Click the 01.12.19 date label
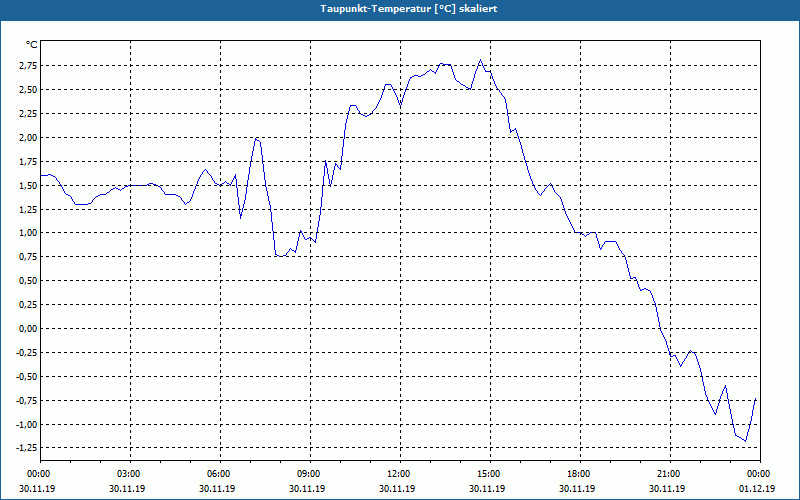Image resolution: width=800 pixels, height=500 pixels. click(x=757, y=489)
